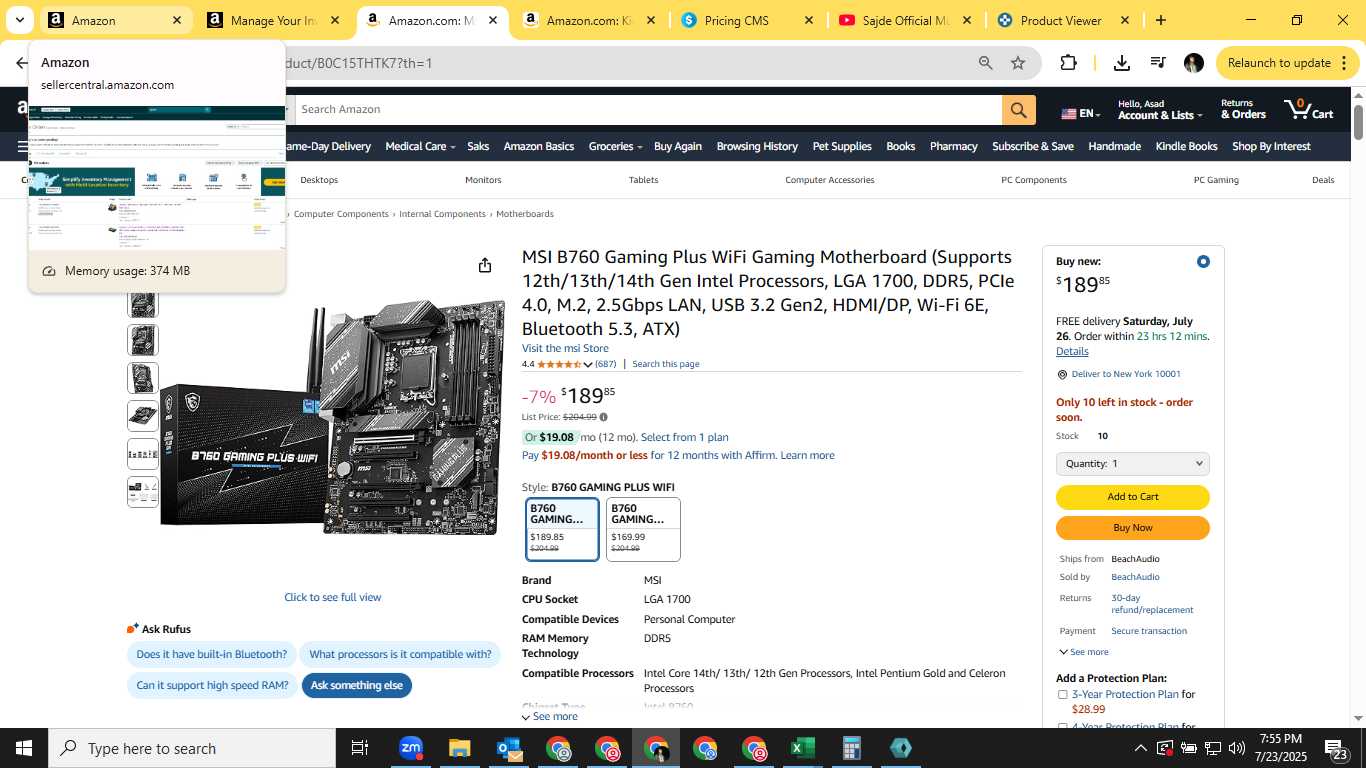The width and height of the screenshot is (1366, 768).
Task: Click the Ask Rufus sparkle icon
Action: [133, 629]
